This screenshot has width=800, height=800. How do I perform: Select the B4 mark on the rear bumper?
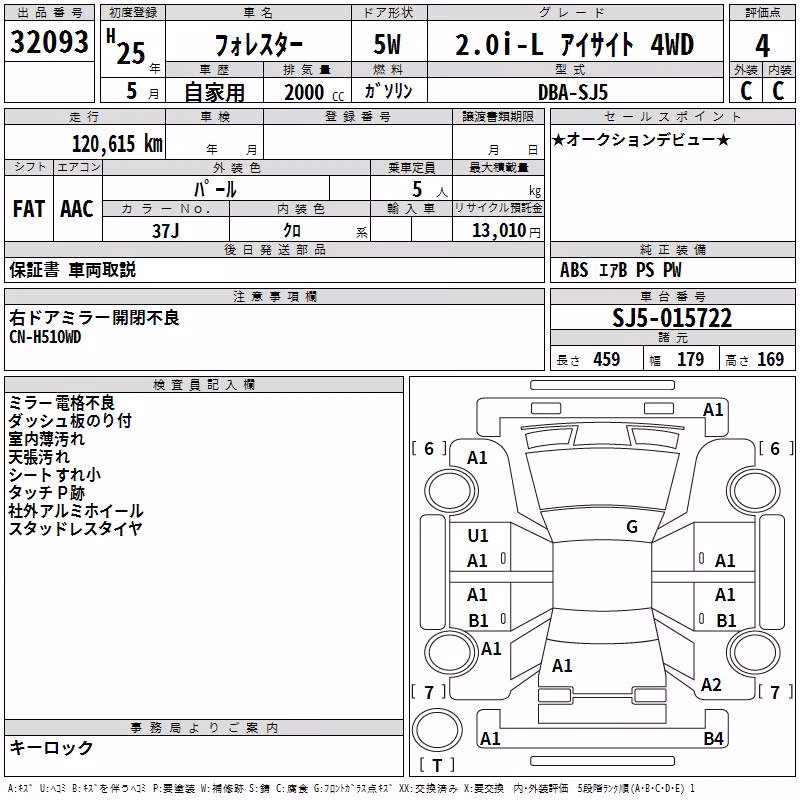coord(713,738)
